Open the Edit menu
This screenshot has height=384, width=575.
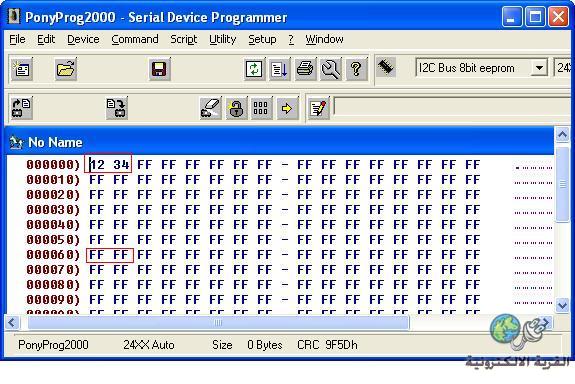(x=46, y=39)
